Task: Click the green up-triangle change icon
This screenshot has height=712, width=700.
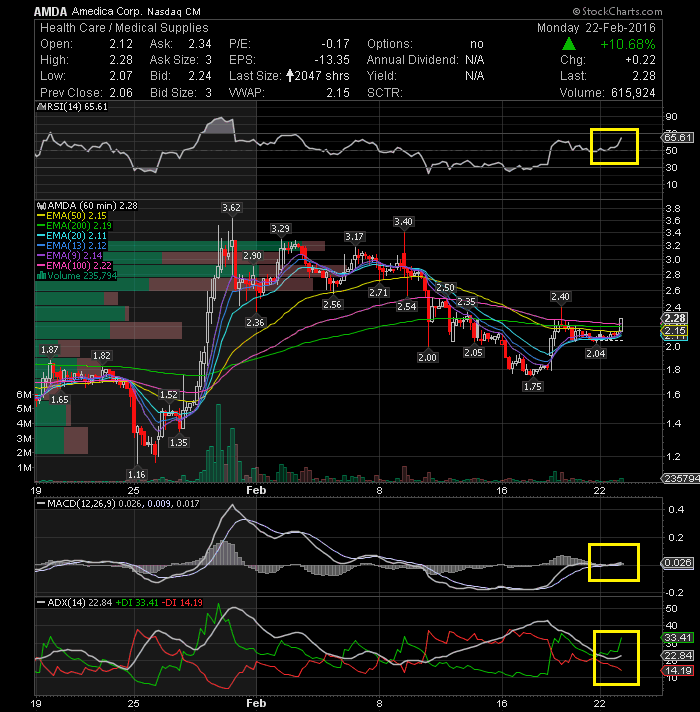Action: point(569,44)
